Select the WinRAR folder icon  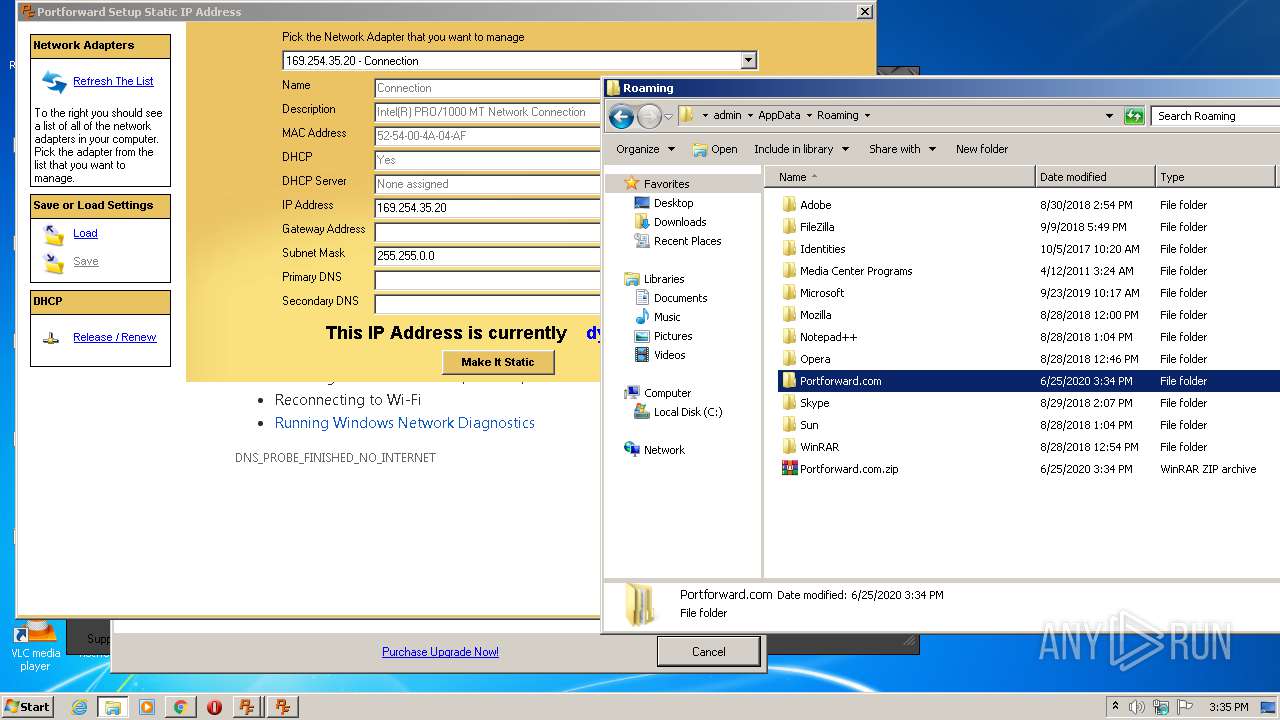click(788, 447)
